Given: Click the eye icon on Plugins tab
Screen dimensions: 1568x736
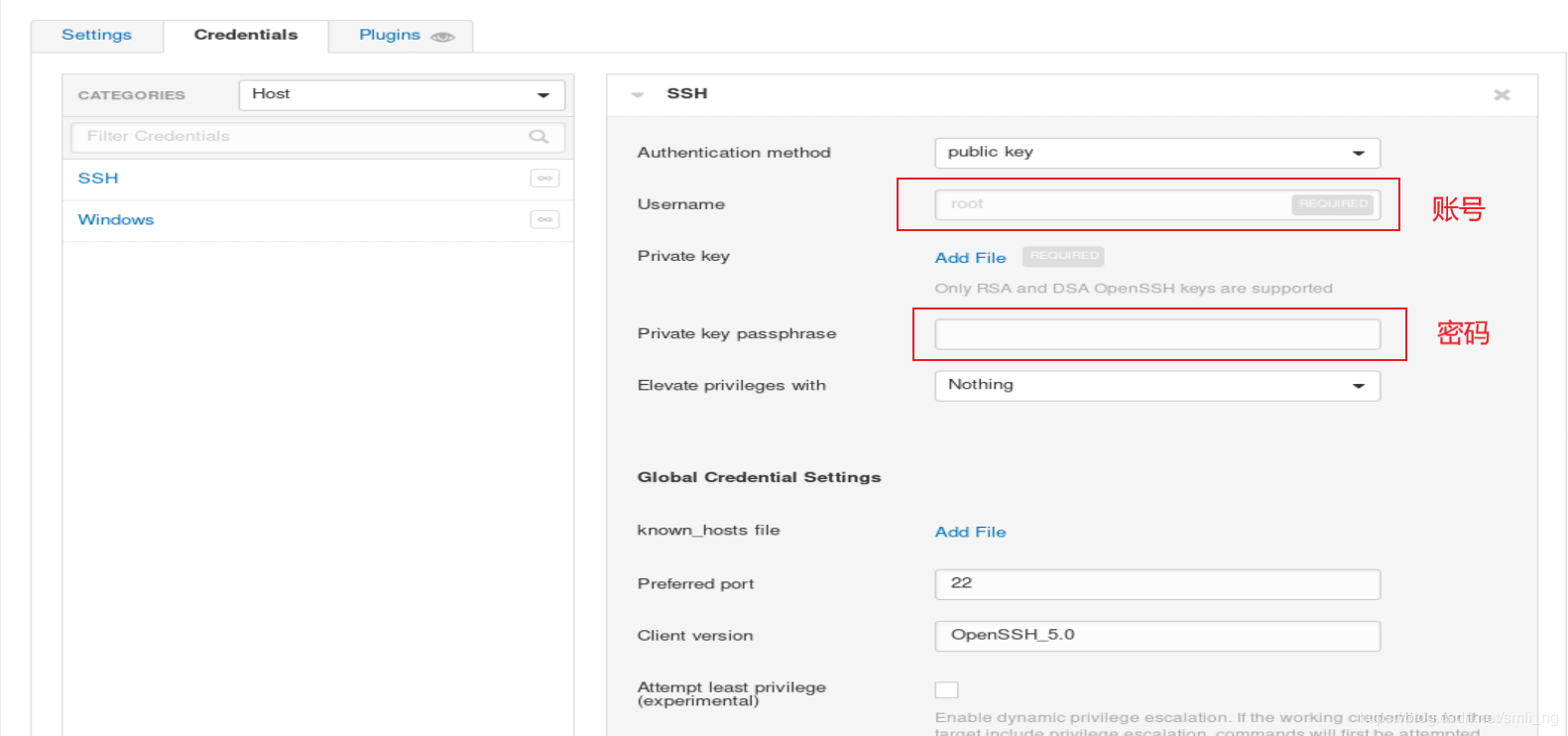Looking at the screenshot, I should [442, 37].
